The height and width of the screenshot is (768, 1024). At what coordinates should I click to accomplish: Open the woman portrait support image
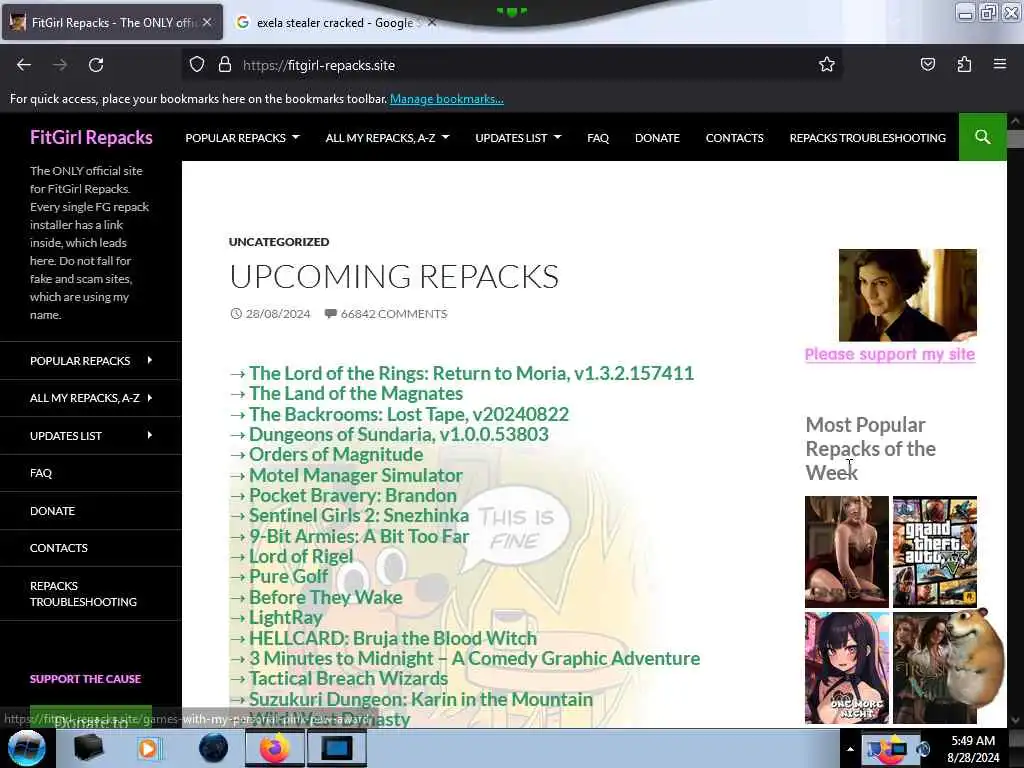(x=908, y=295)
